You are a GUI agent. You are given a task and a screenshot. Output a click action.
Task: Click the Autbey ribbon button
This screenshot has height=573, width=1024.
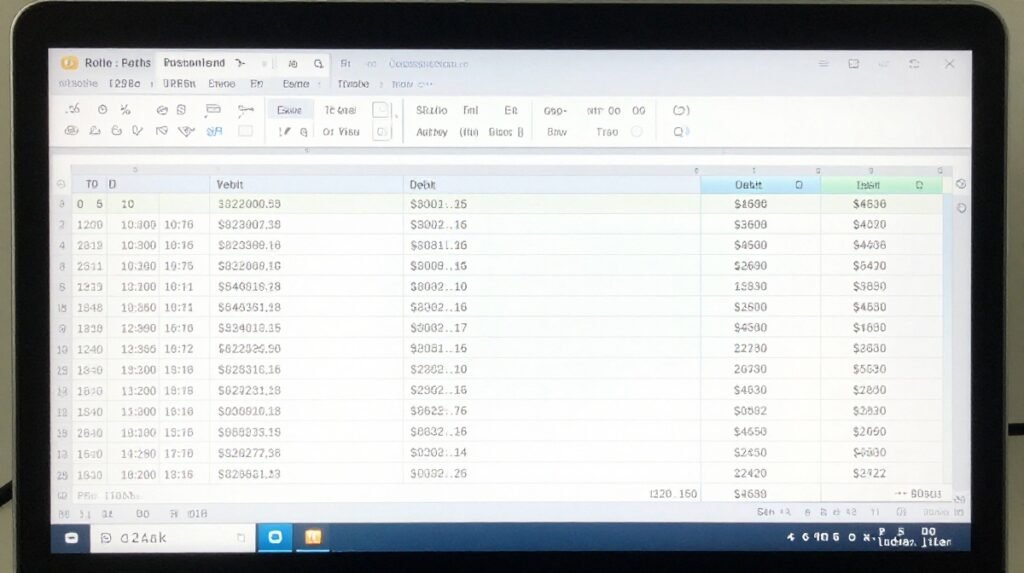[x=432, y=132]
